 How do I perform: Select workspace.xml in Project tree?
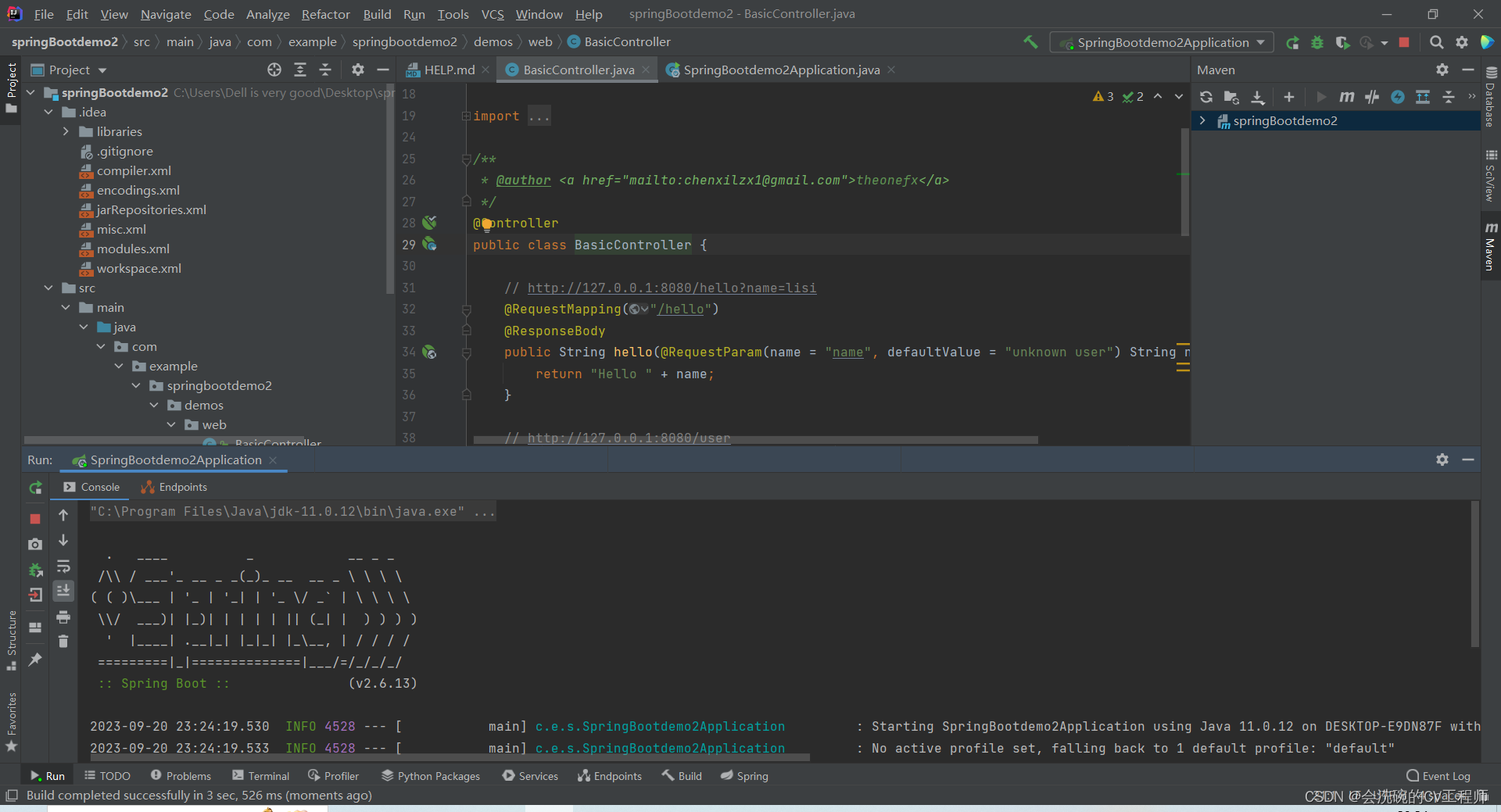138,268
